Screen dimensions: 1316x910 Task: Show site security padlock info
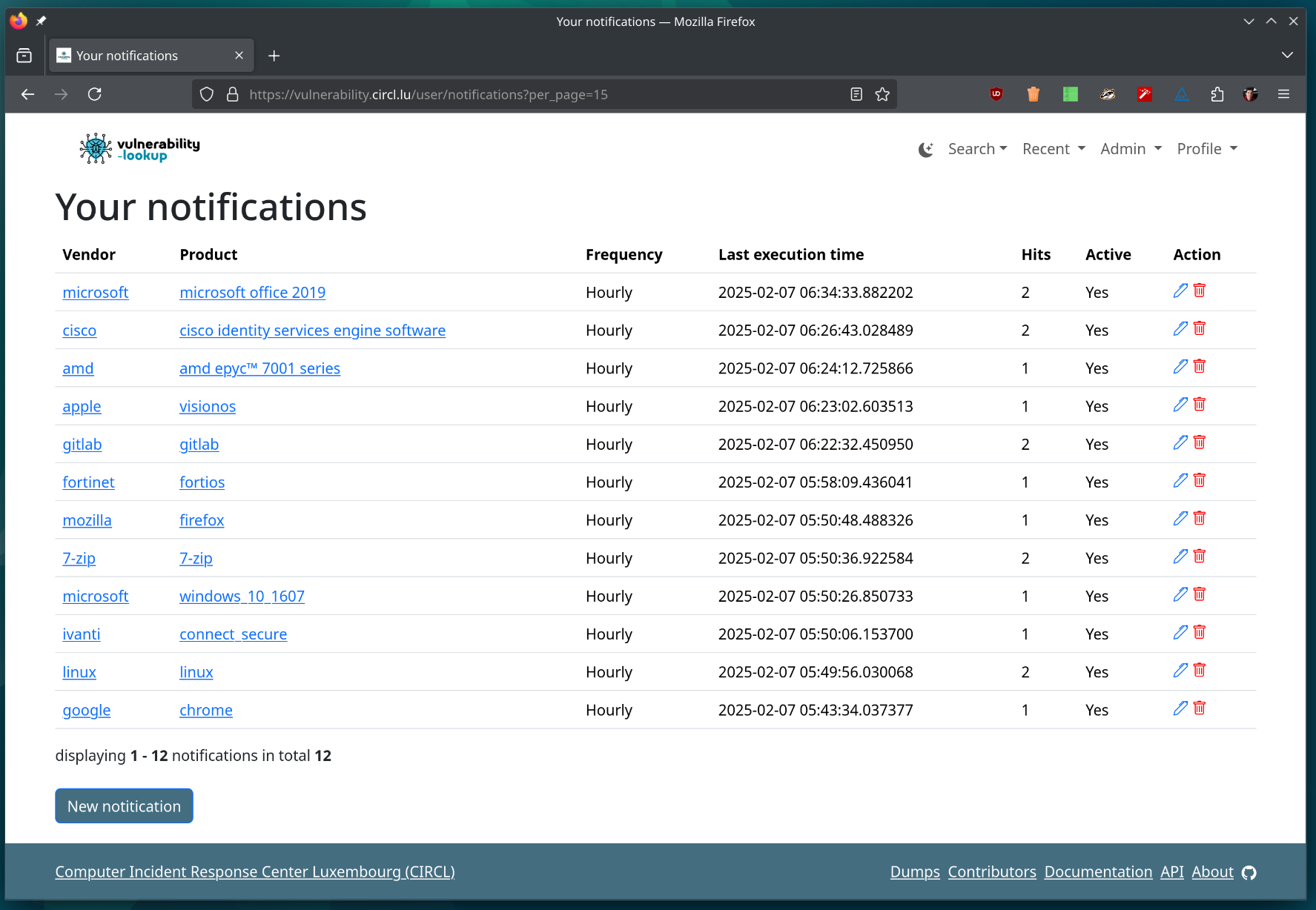(x=232, y=94)
